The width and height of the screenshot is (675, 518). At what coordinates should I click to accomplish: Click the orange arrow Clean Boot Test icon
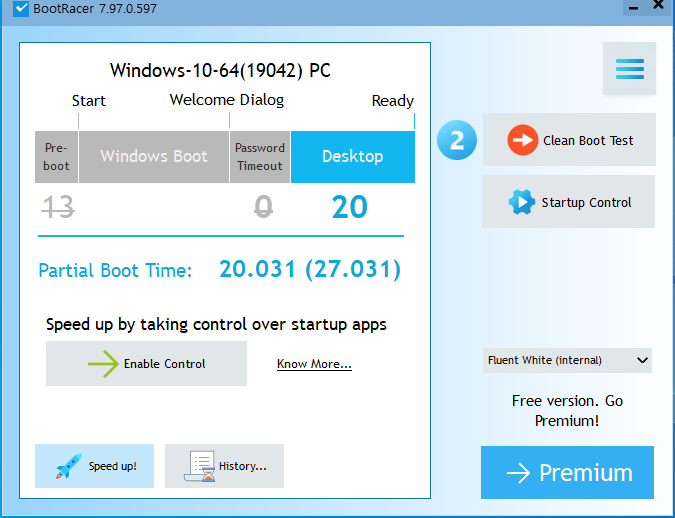(x=522, y=141)
